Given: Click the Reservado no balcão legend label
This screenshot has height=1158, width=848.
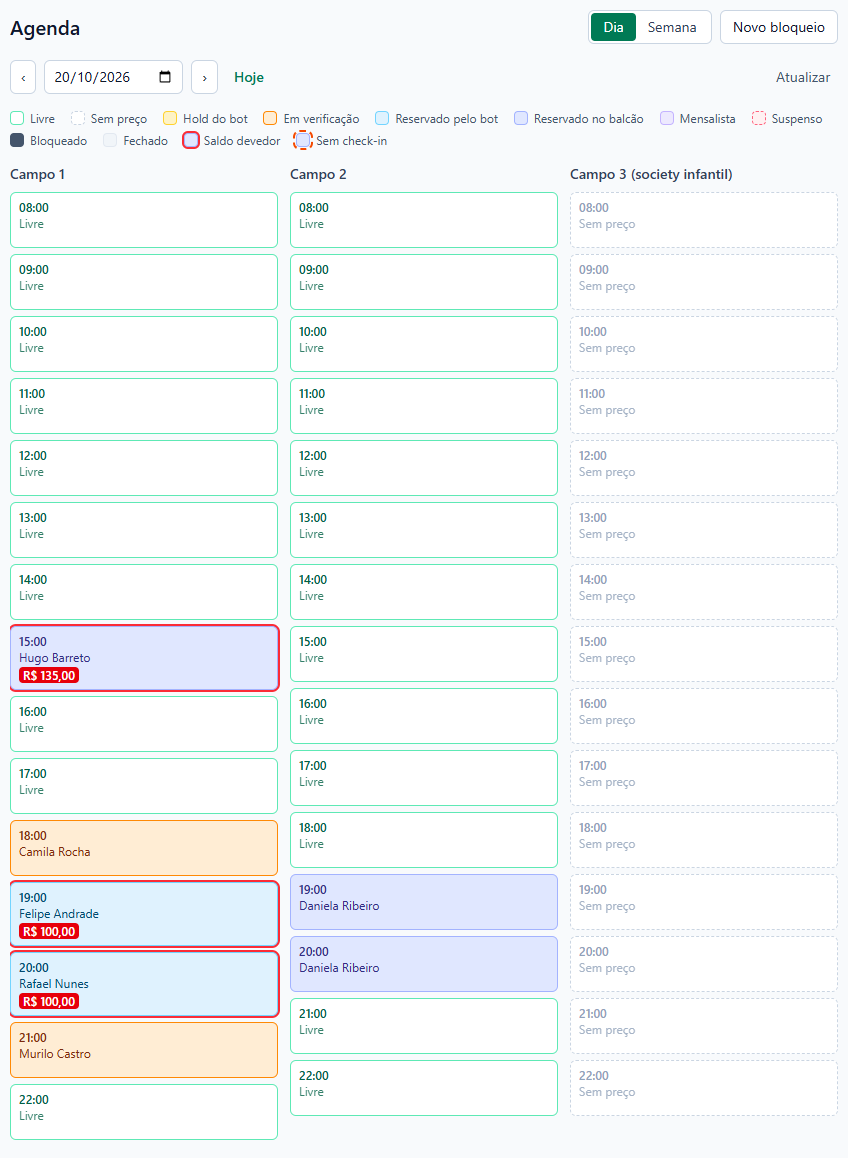Looking at the screenshot, I should (589, 119).
